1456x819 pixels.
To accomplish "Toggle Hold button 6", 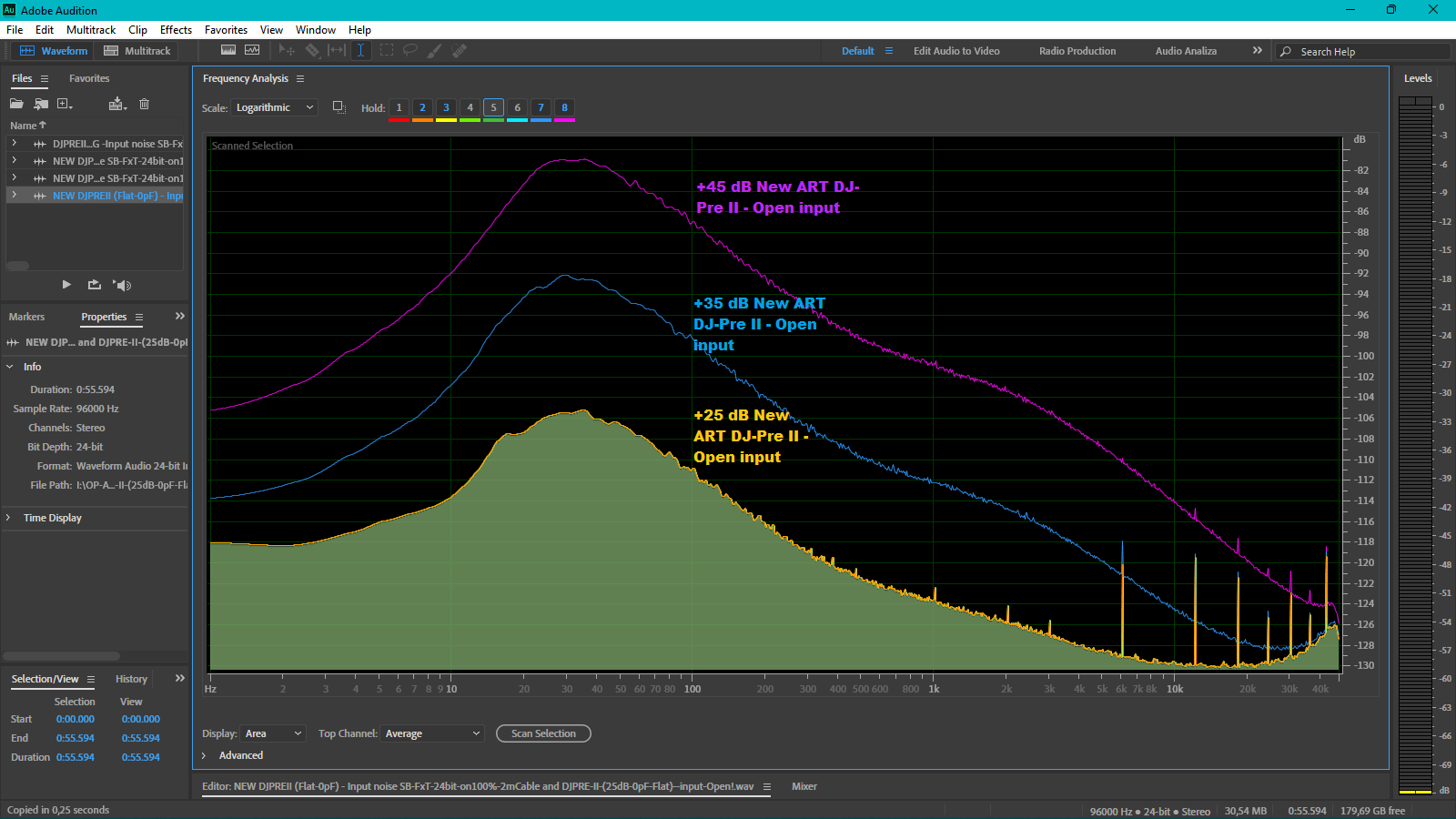I will click(x=517, y=108).
